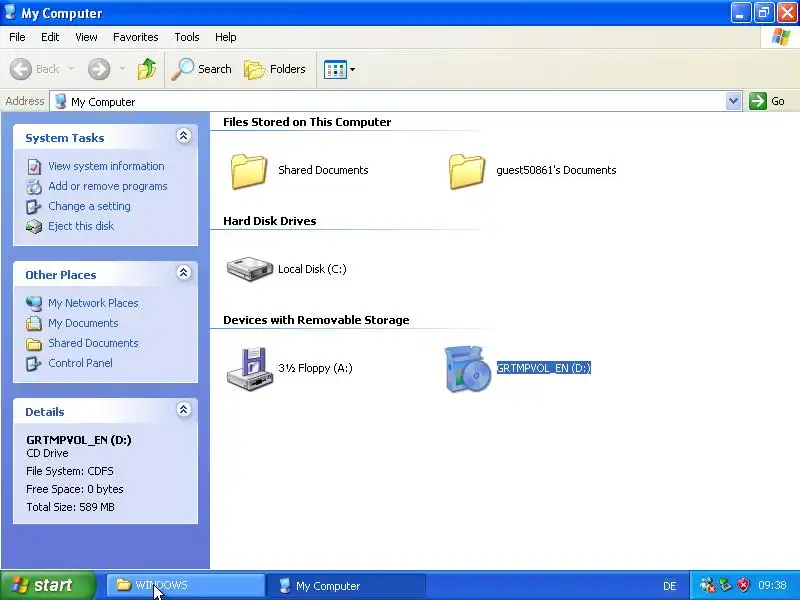Viewport: 800px width, 600px height.
Task: Select guest50861's Documents folder icon
Action: pos(467,171)
